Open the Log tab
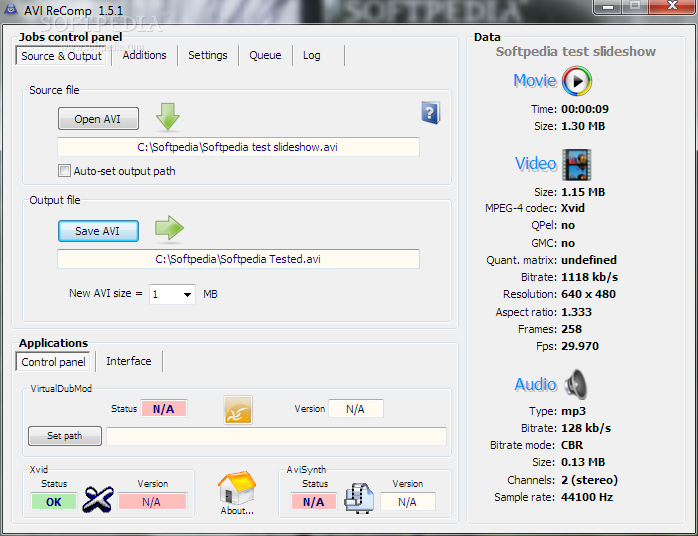 [312, 55]
